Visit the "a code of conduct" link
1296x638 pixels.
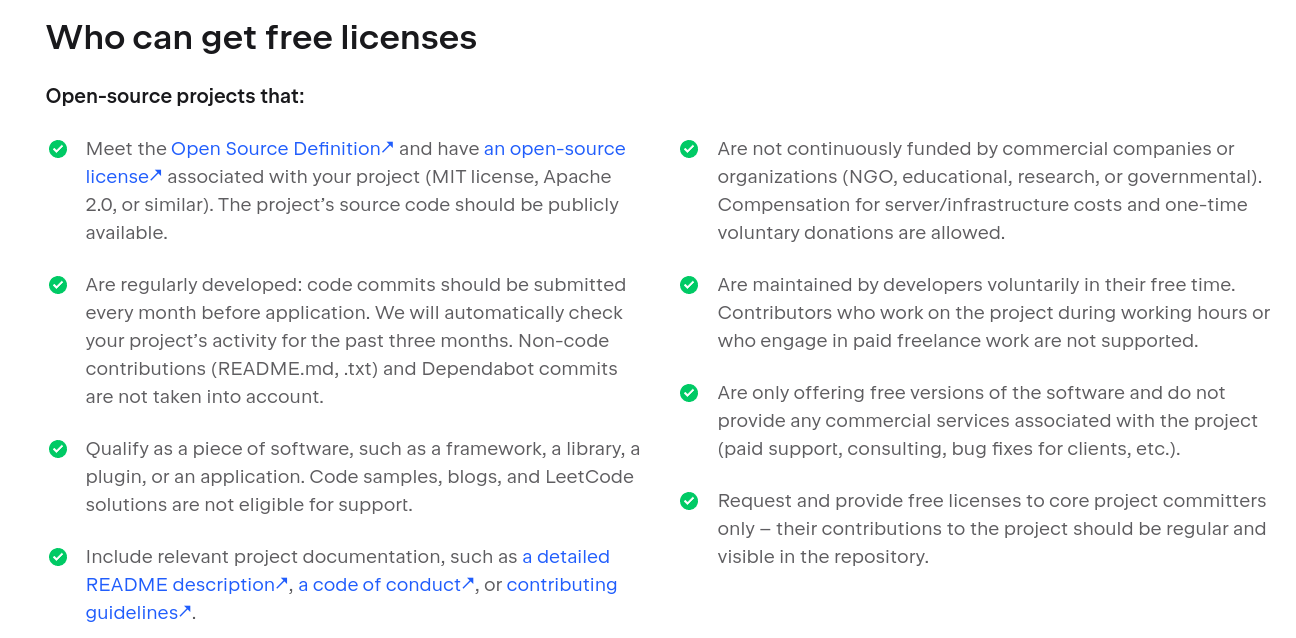[379, 585]
